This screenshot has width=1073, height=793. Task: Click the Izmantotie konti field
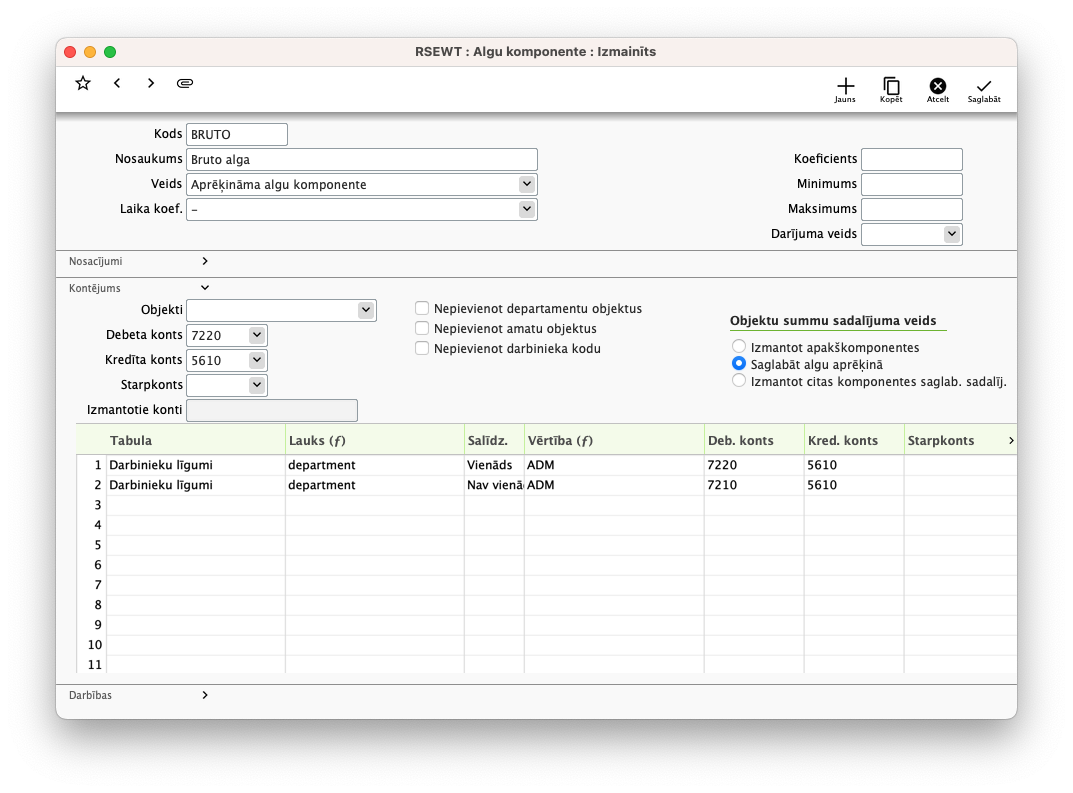click(272, 411)
